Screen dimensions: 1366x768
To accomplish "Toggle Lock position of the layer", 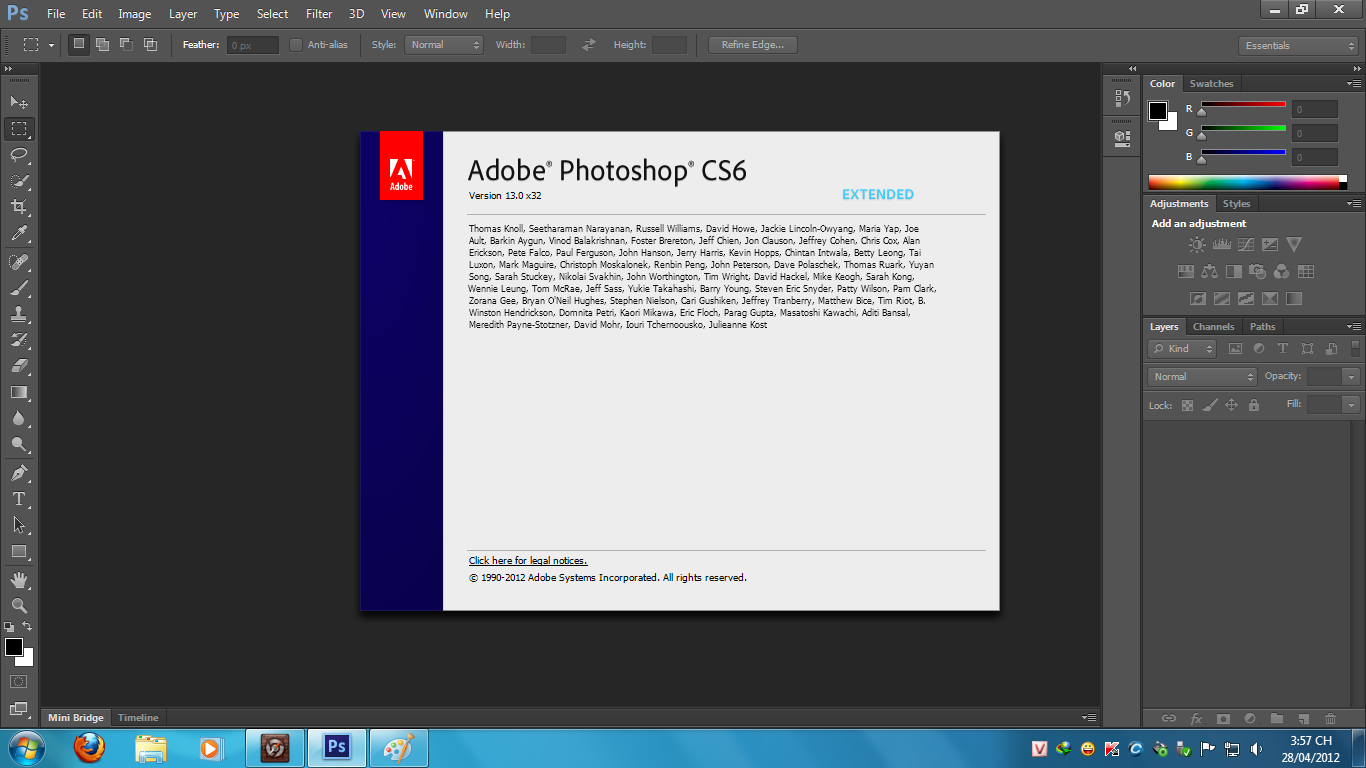I will (1232, 405).
